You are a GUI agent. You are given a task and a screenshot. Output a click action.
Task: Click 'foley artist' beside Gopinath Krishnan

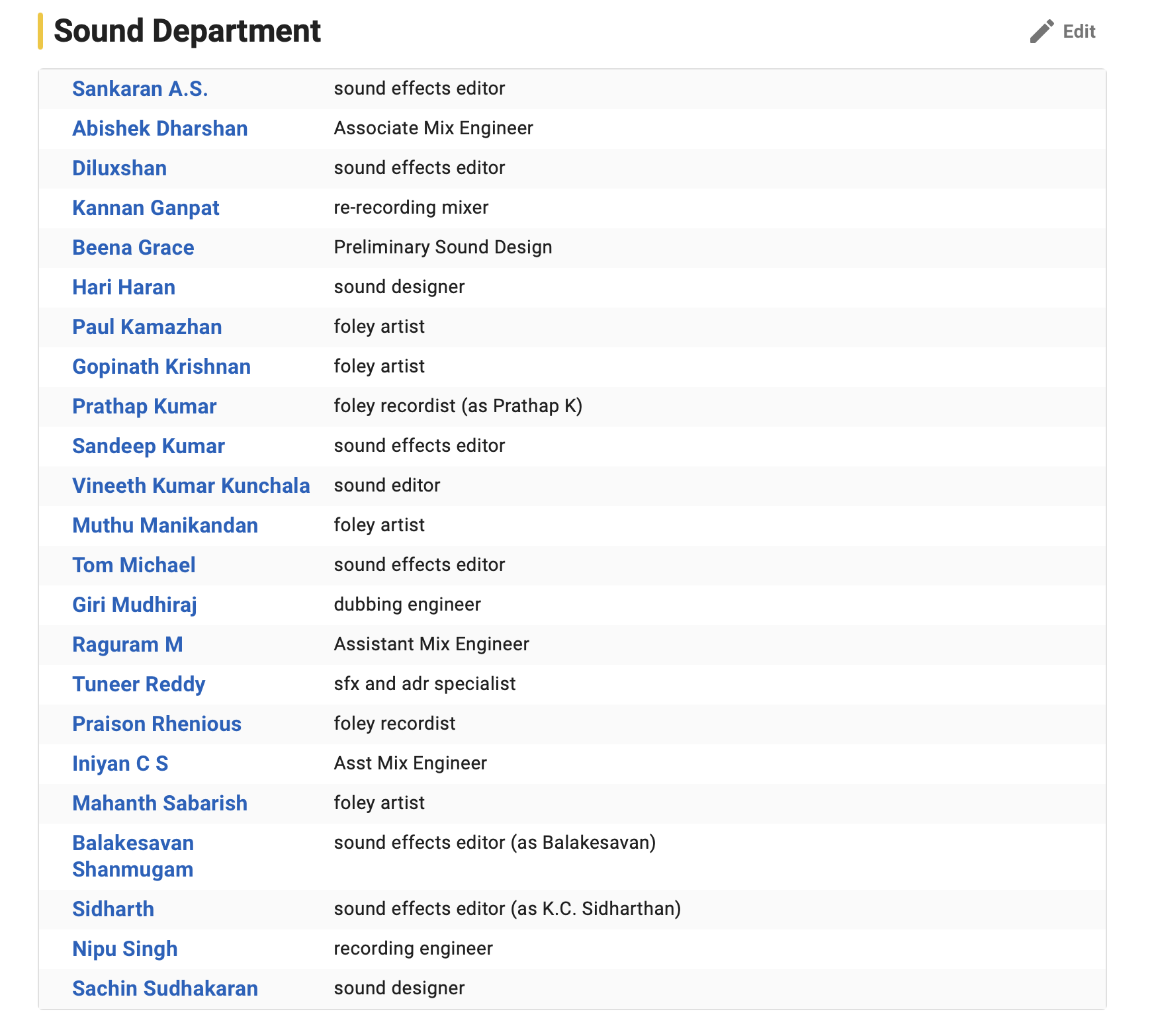click(379, 367)
